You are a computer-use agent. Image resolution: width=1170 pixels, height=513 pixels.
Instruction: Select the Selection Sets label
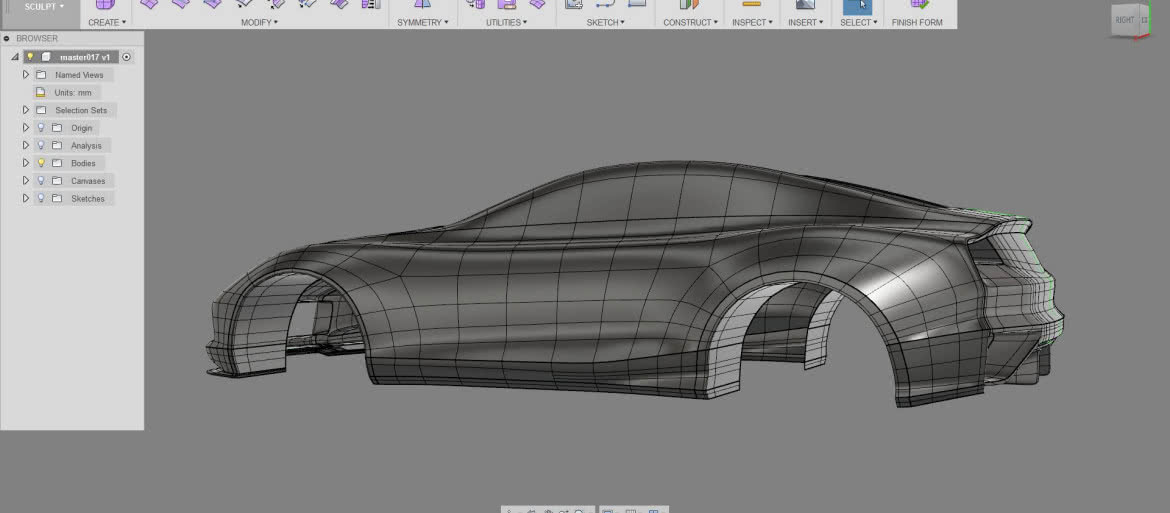81,110
